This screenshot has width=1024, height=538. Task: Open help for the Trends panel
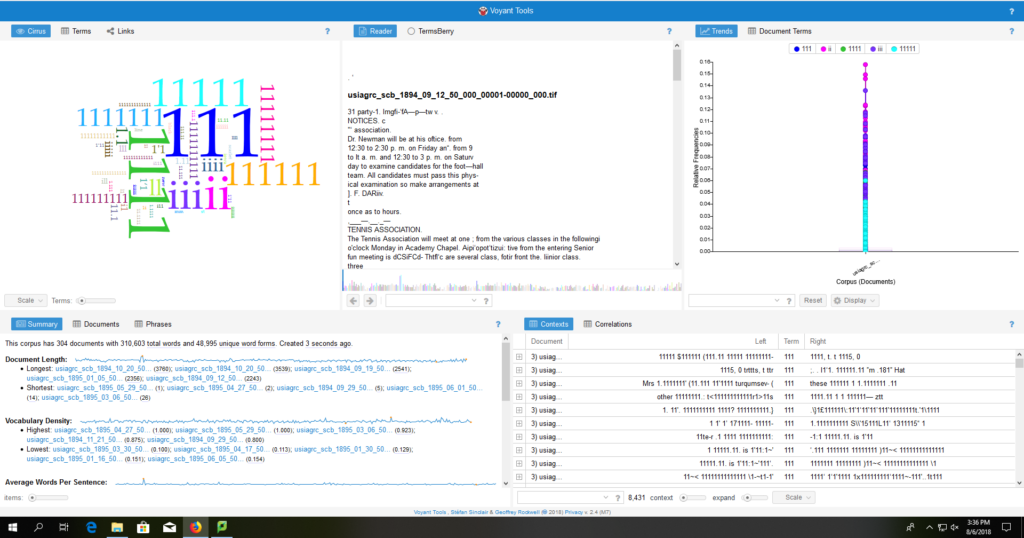pyautogui.click(x=1012, y=31)
